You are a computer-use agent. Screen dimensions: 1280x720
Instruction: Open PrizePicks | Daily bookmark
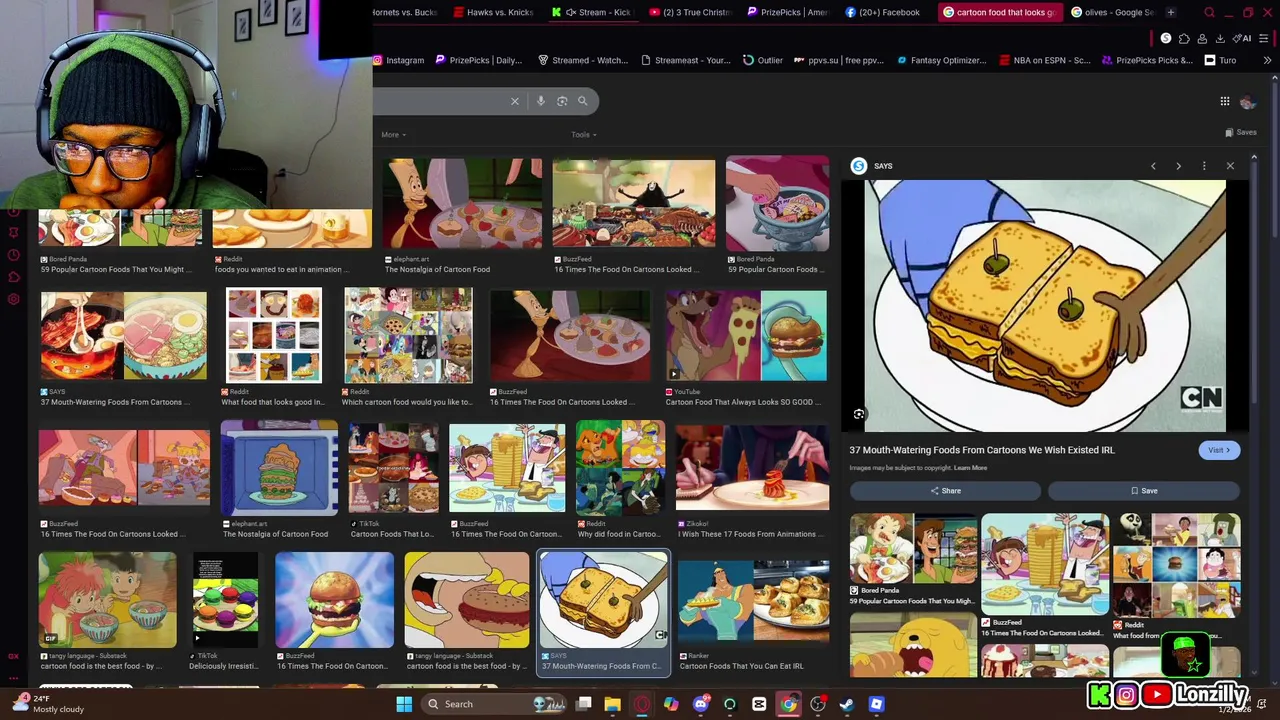pos(479,60)
